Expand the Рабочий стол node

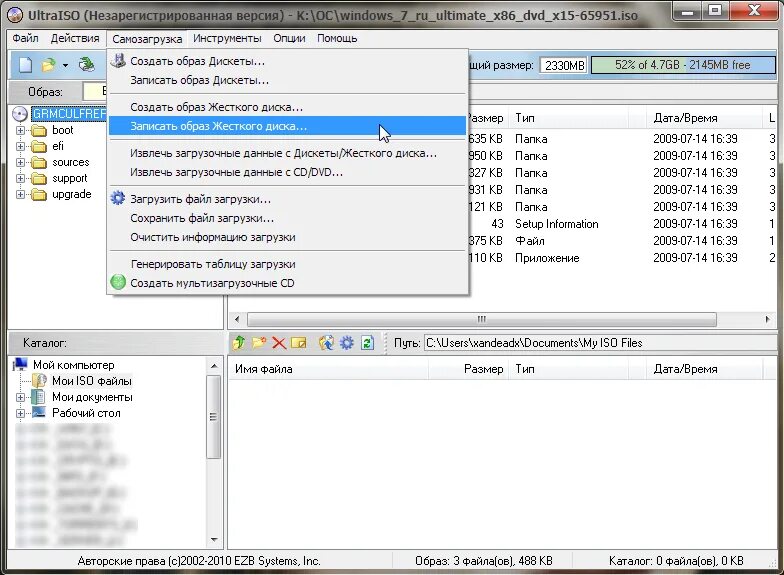20,414
